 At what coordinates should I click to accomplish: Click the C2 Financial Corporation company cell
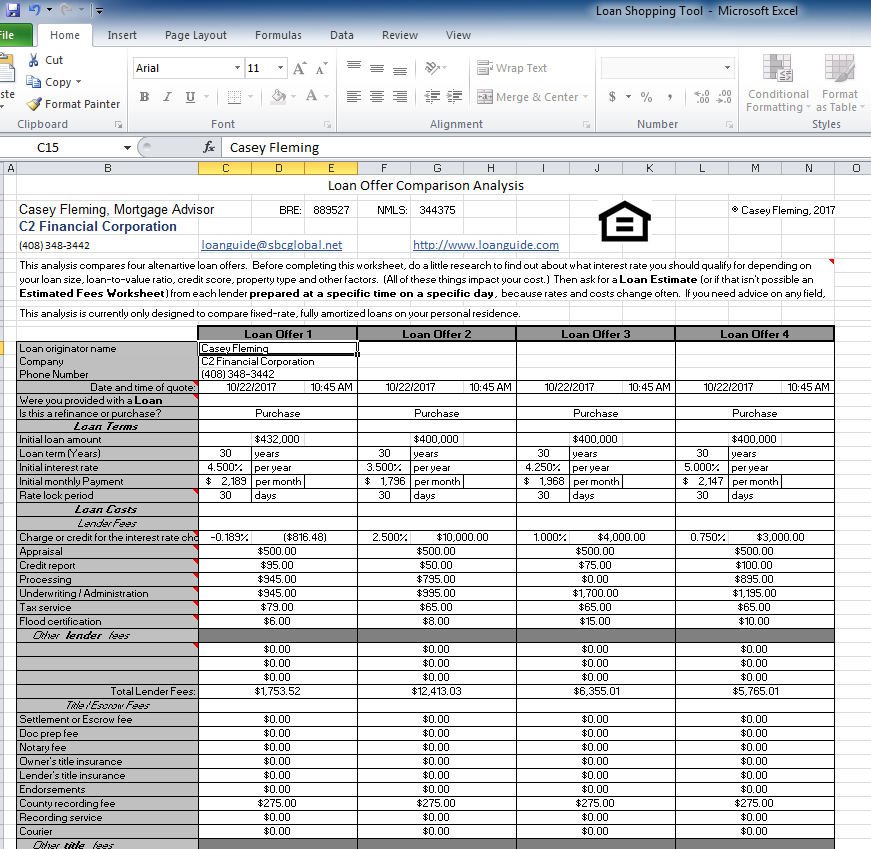277,361
